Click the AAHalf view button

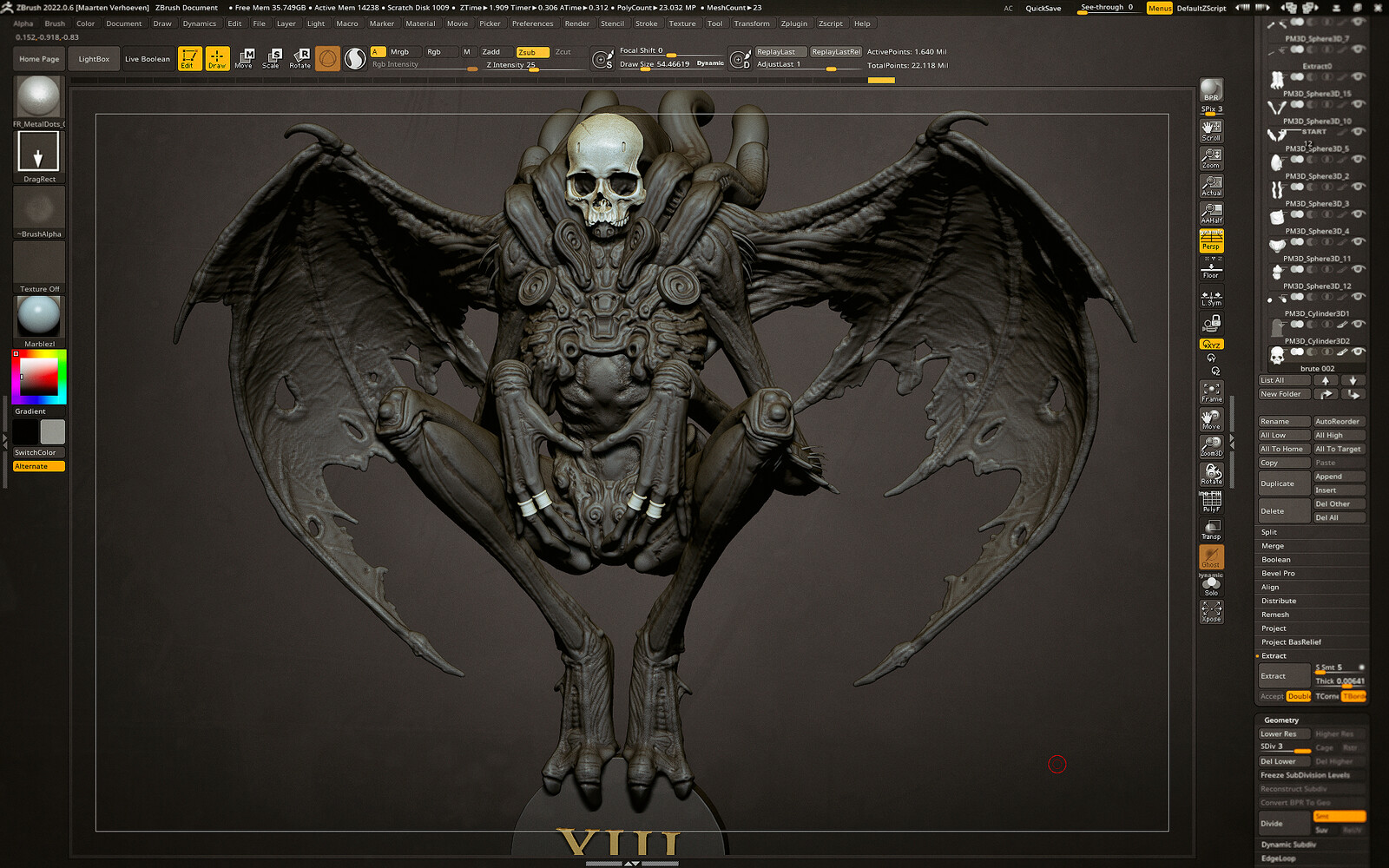click(x=1211, y=214)
